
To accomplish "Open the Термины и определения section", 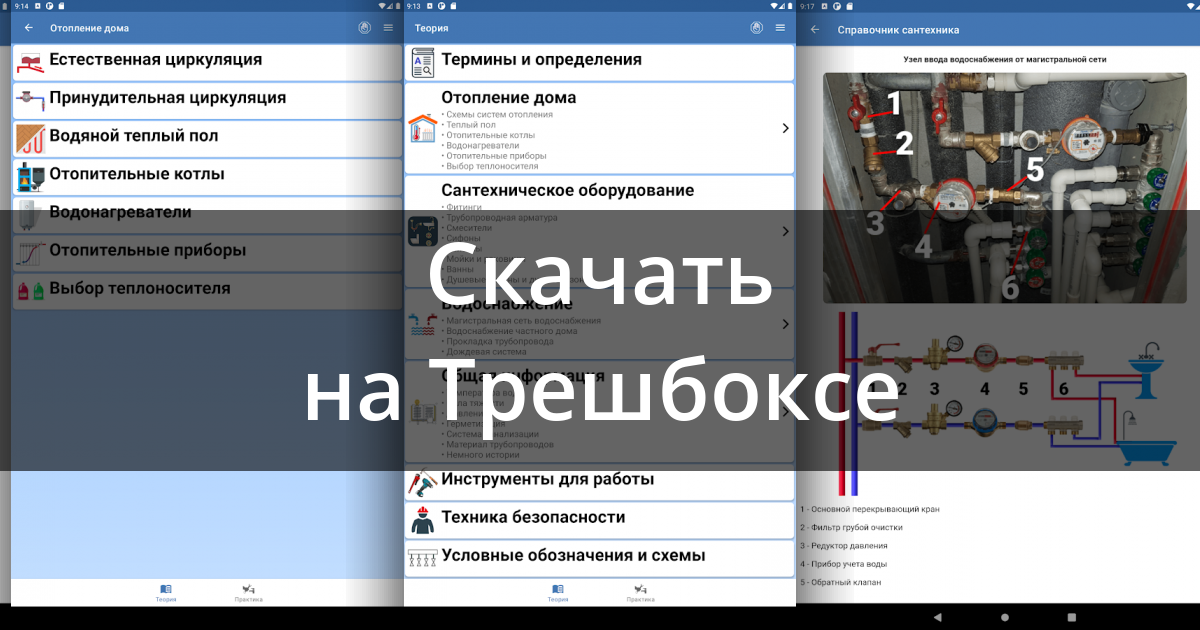I will tap(599, 61).
